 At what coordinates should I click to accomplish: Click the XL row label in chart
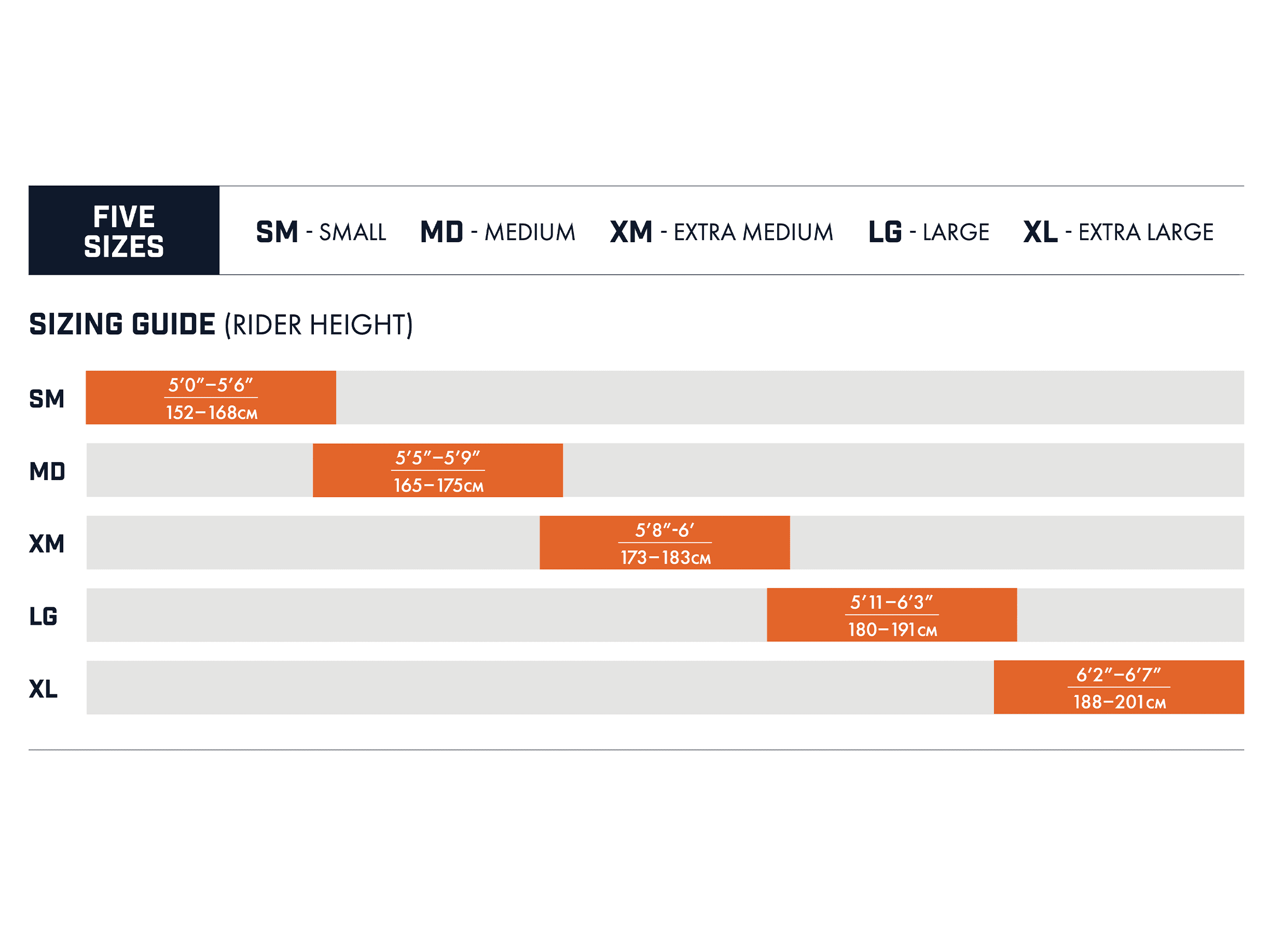pos(44,689)
